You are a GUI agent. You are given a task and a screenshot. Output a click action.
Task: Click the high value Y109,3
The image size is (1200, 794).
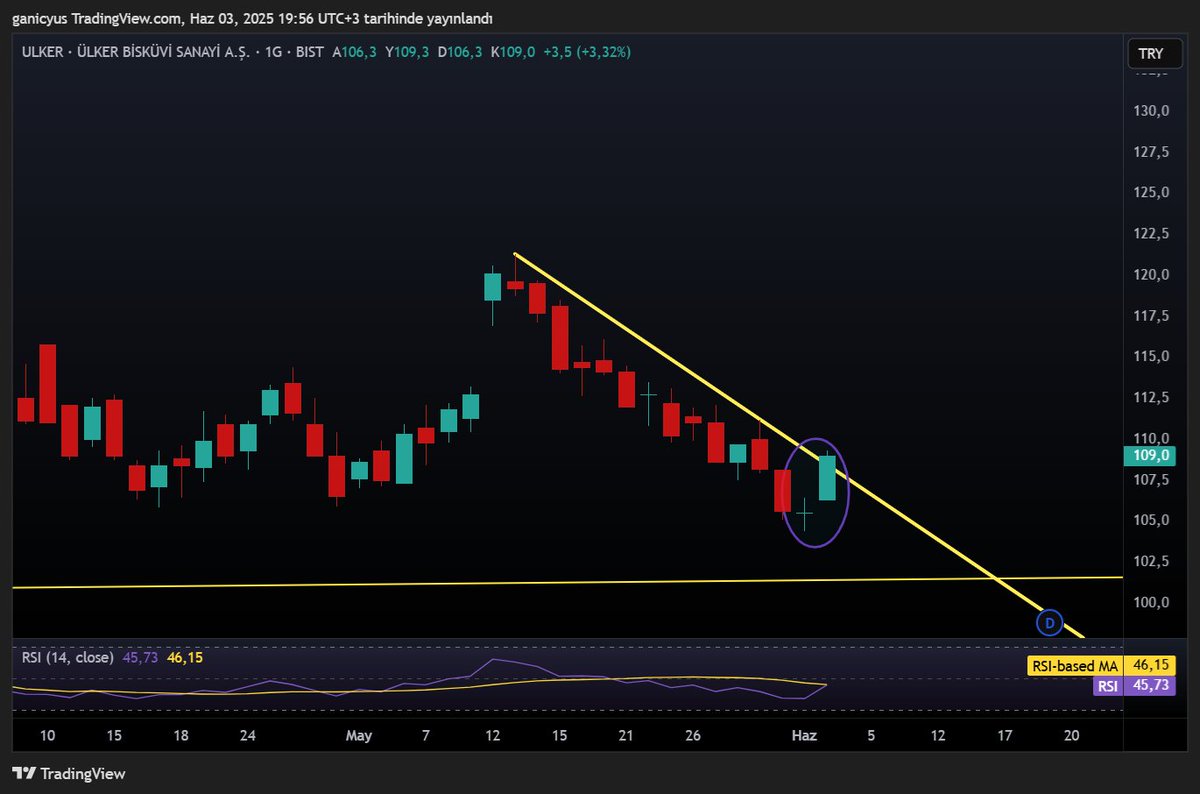click(x=407, y=52)
